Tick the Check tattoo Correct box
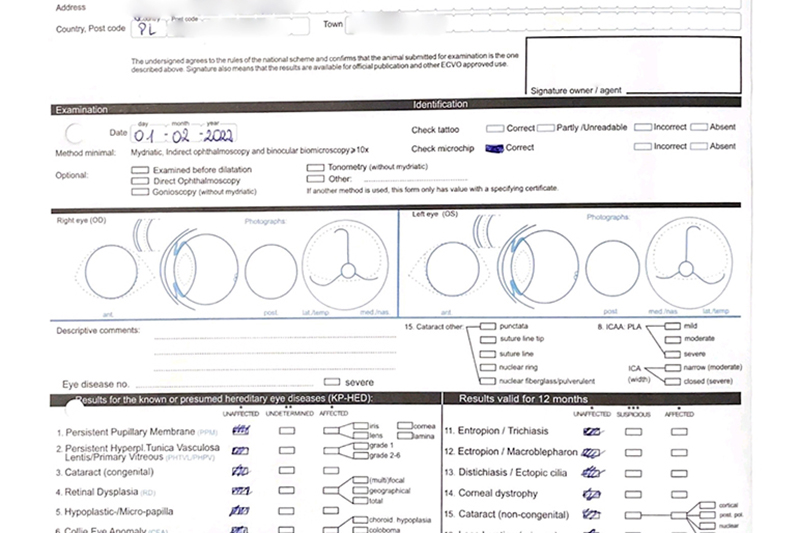 (495, 129)
